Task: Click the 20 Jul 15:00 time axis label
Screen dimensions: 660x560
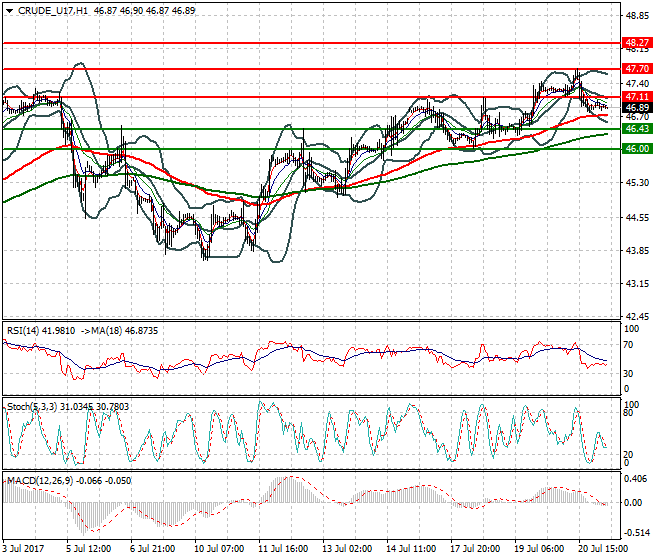Action: pyautogui.click(x=603, y=549)
